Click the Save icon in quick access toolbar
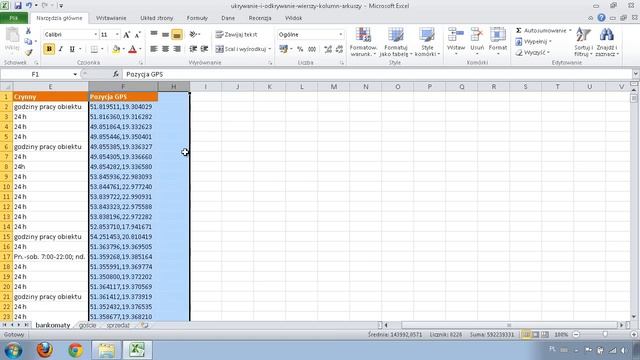Viewport: 640px width, 360px height. [x=18, y=6]
